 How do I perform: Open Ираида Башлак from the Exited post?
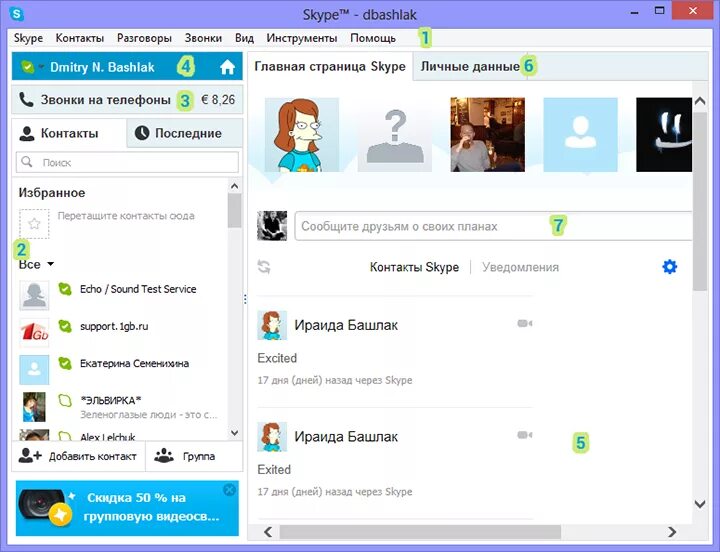click(x=346, y=437)
